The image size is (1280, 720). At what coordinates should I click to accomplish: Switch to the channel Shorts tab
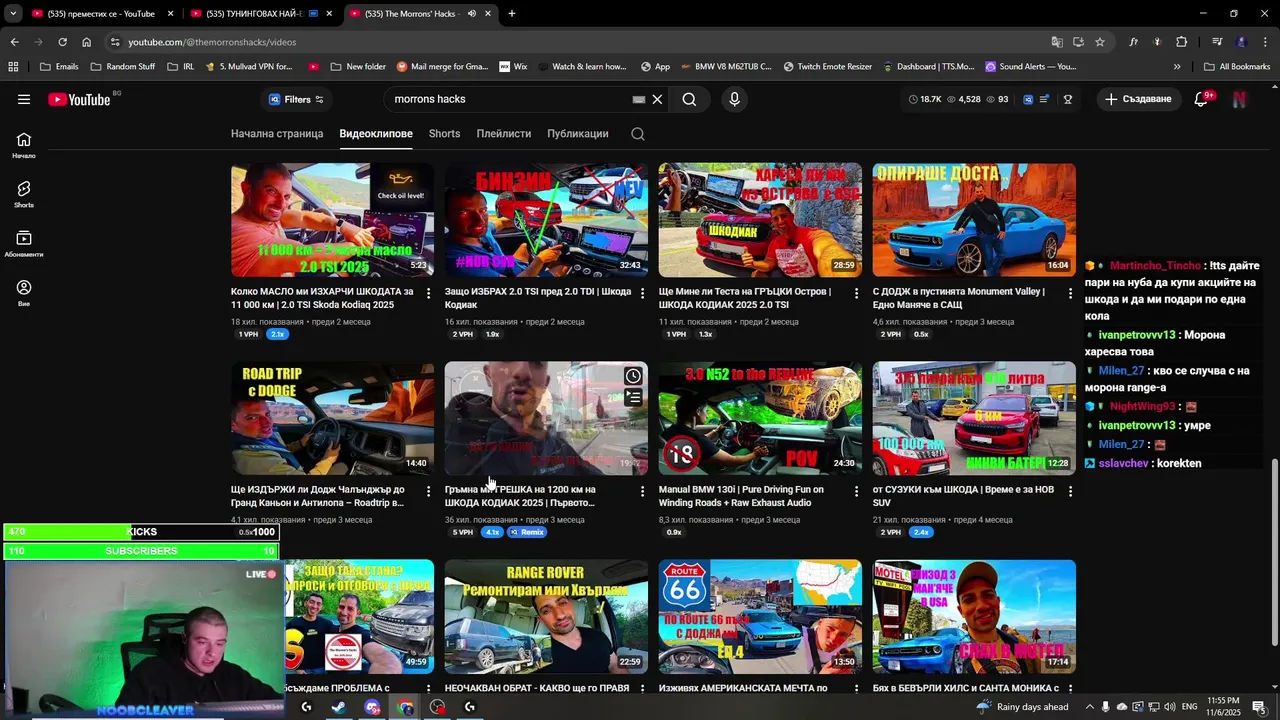[x=445, y=134]
